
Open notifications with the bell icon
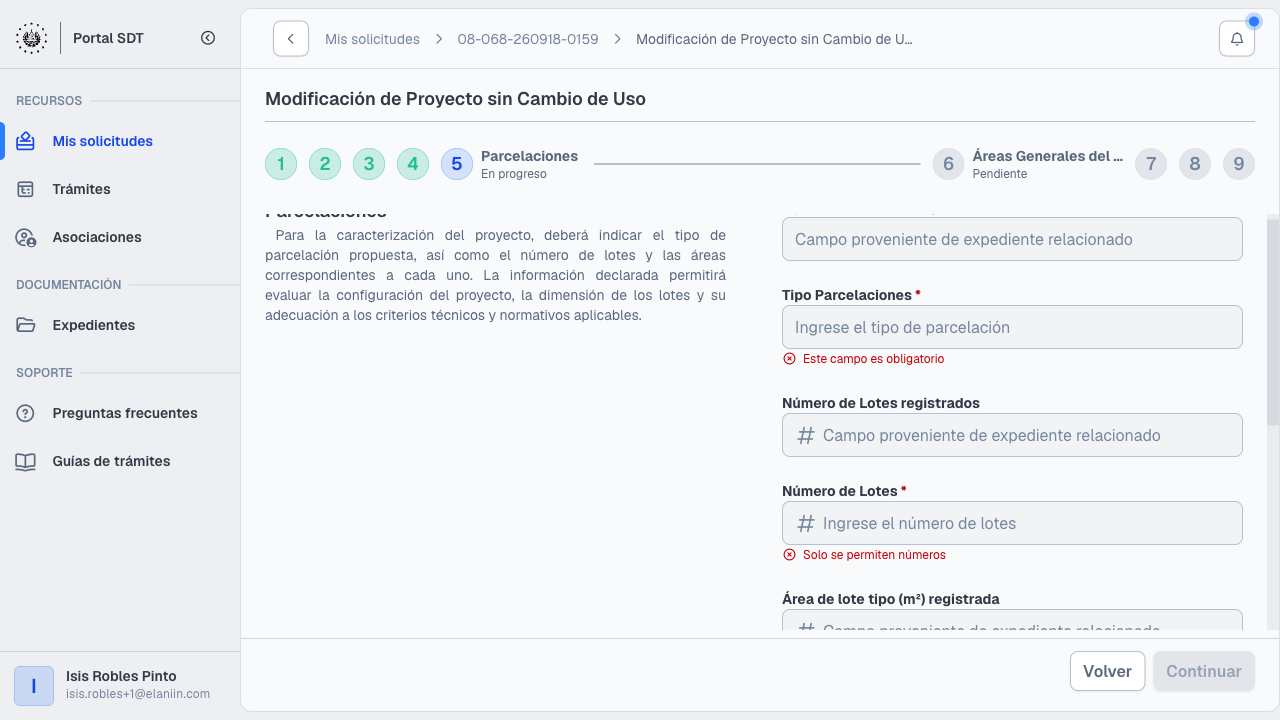pyautogui.click(x=1237, y=39)
